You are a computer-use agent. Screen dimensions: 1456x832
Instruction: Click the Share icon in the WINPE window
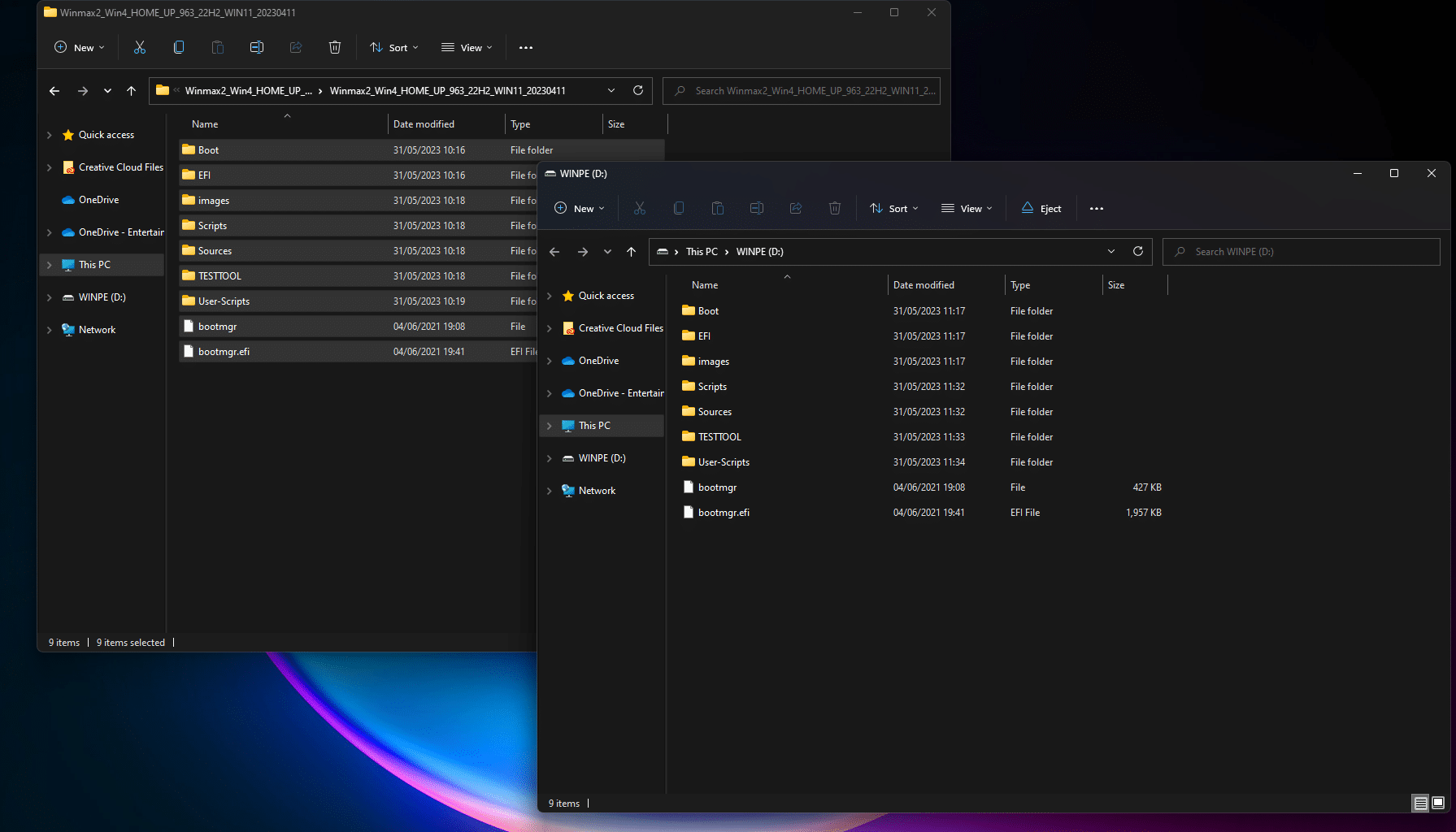pos(795,208)
